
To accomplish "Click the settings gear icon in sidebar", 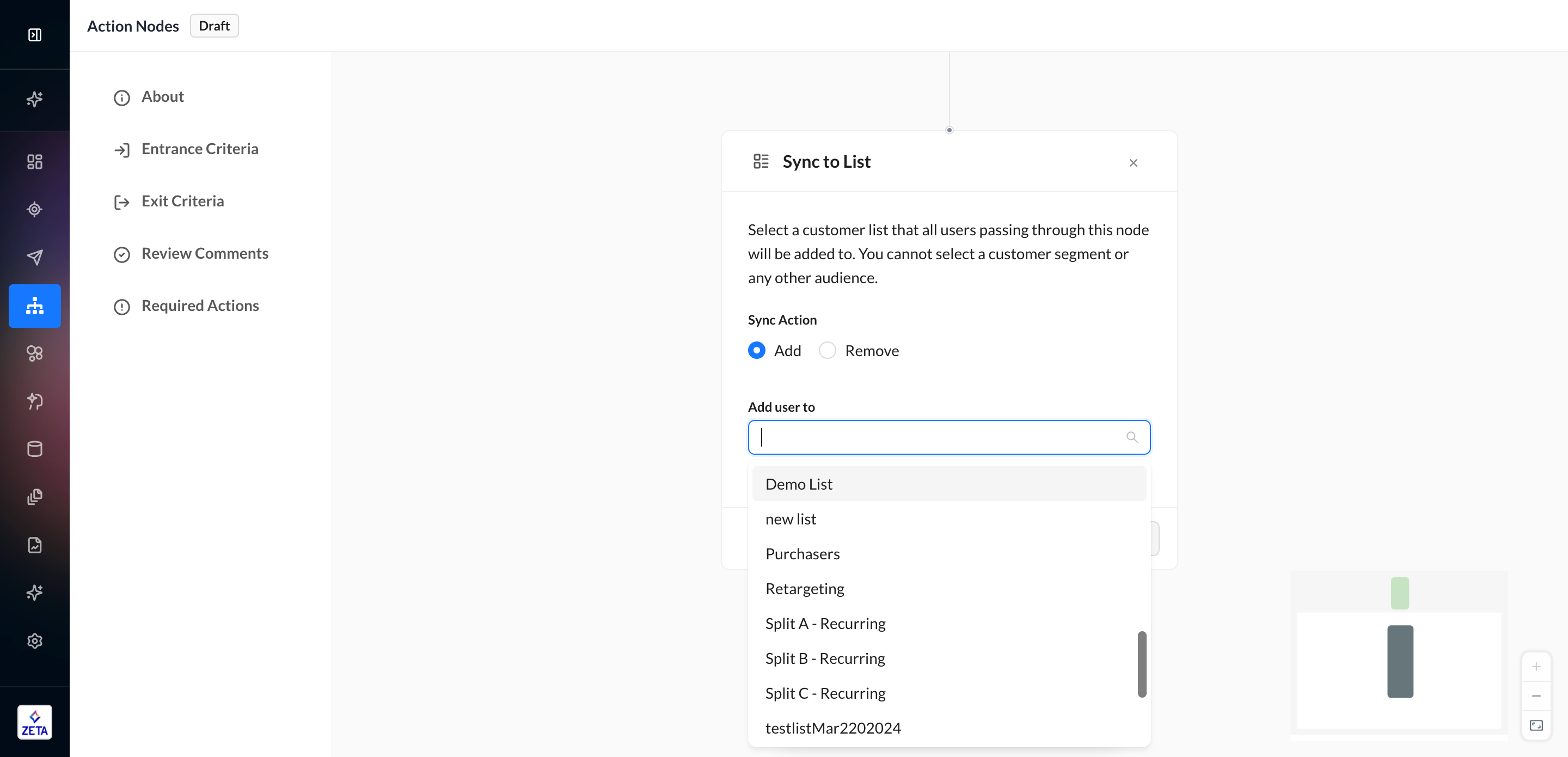I will point(35,640).
